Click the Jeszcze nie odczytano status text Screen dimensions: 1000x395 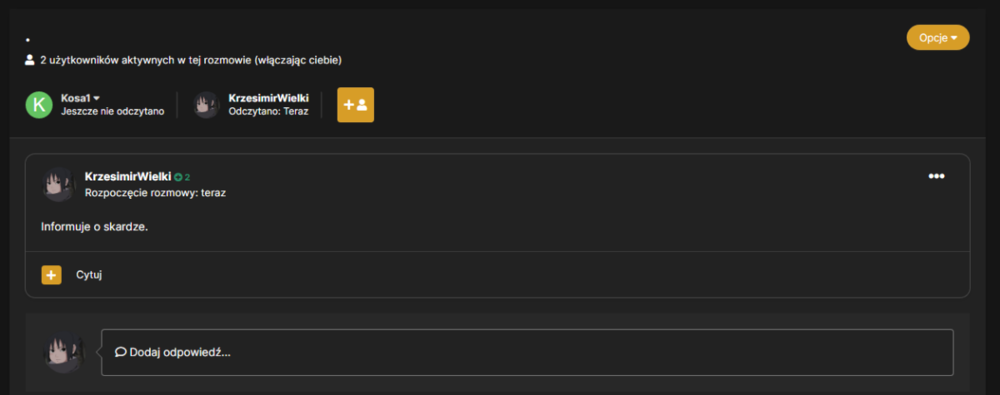pyautogui.click(x=112, y=111)
